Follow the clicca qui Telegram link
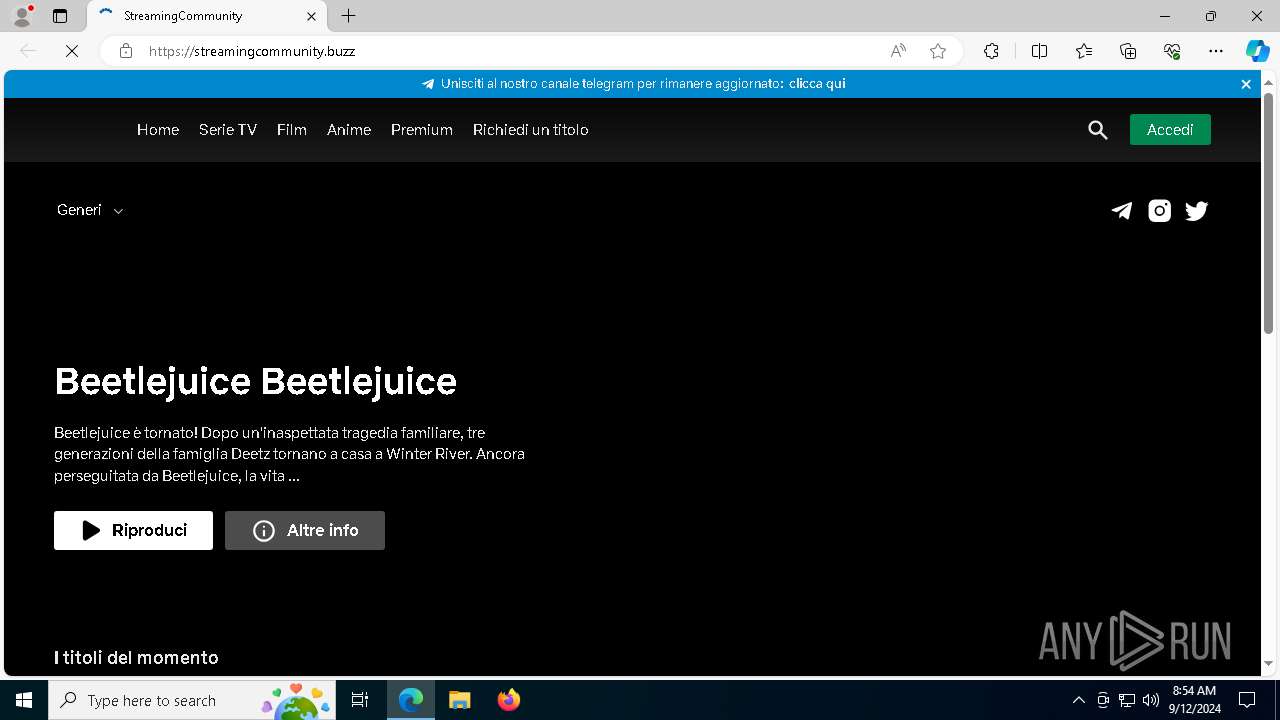1280x720 pixels. point(817,84)
